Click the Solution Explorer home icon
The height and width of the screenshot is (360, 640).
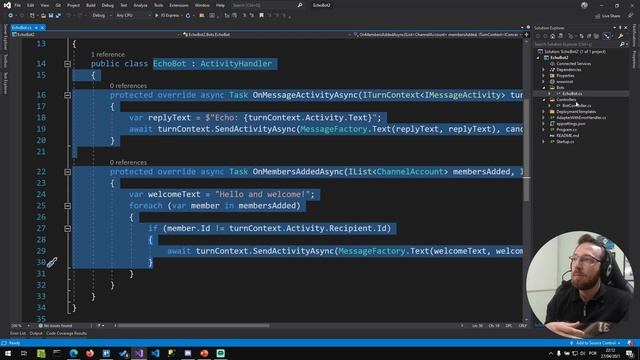tap(553, 36)
